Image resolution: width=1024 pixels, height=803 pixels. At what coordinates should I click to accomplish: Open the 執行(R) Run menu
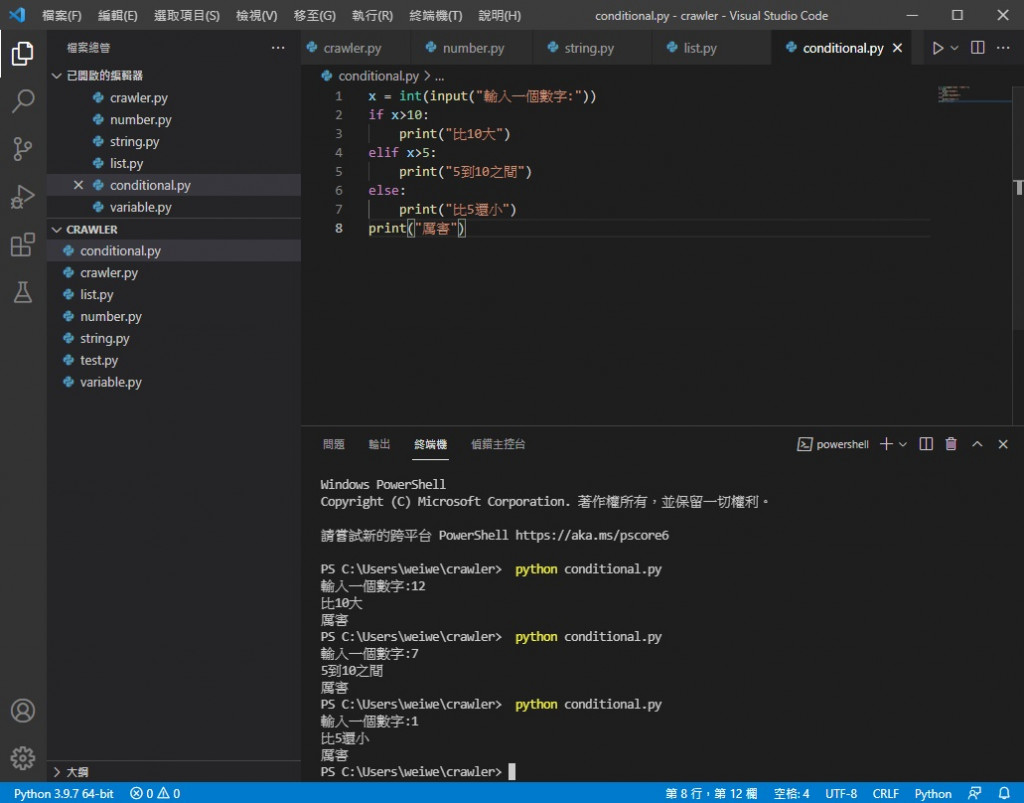click(372, 16)
